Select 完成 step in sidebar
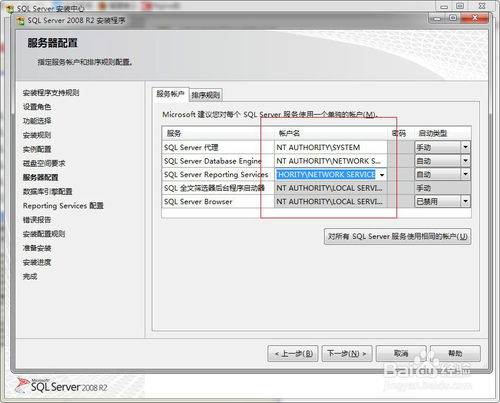Viewport: 500px width, 403px height. tap(30, 276)
